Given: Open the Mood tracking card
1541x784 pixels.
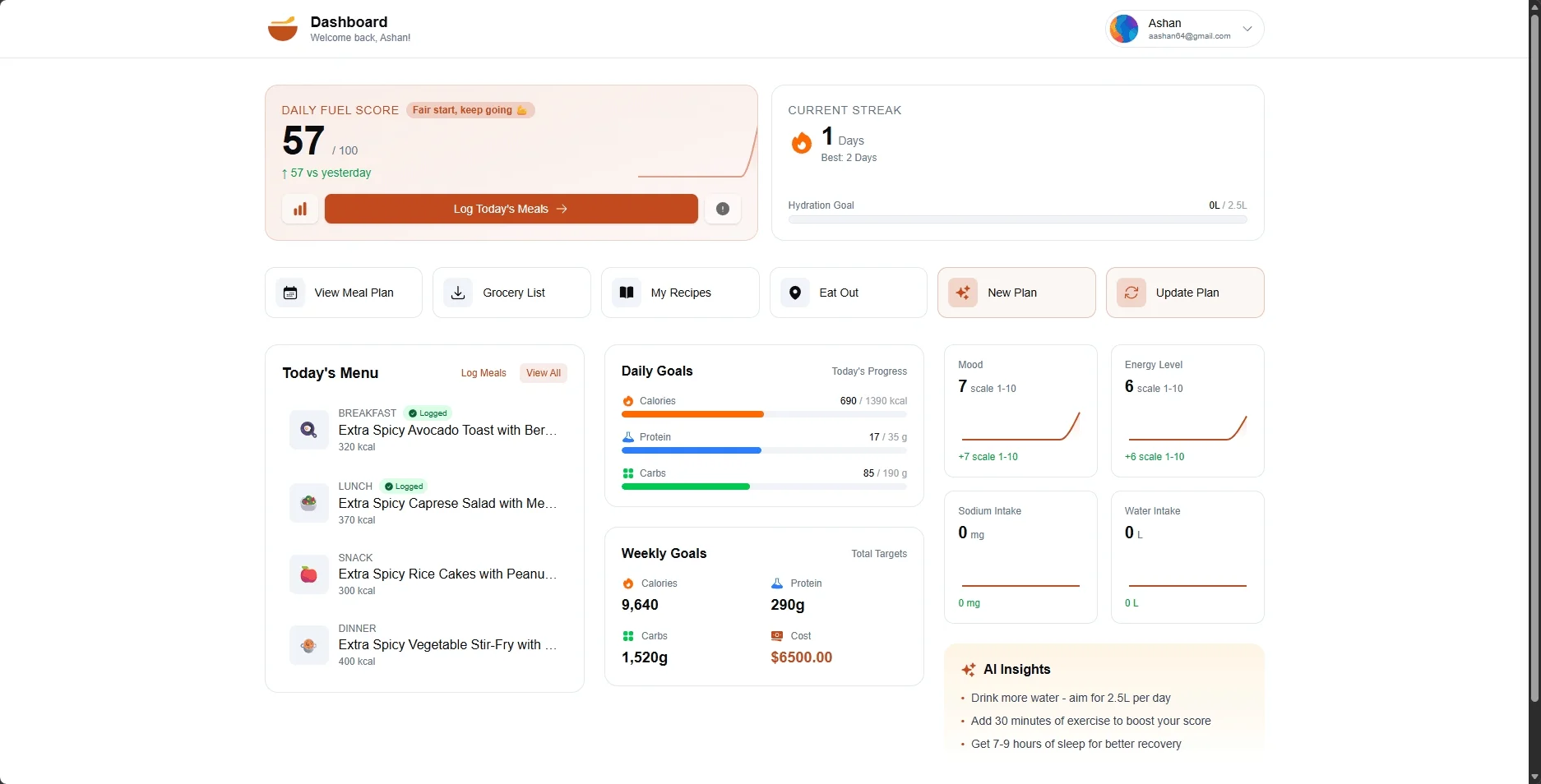Looking at the screenshot, I should pyautogui.click(x=1020, y=411).
